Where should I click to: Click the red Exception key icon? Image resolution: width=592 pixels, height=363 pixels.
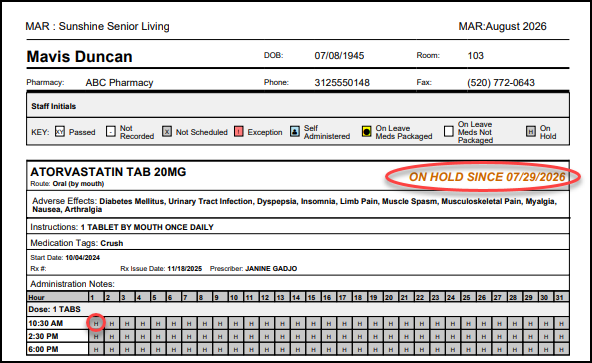pos(239,131)
